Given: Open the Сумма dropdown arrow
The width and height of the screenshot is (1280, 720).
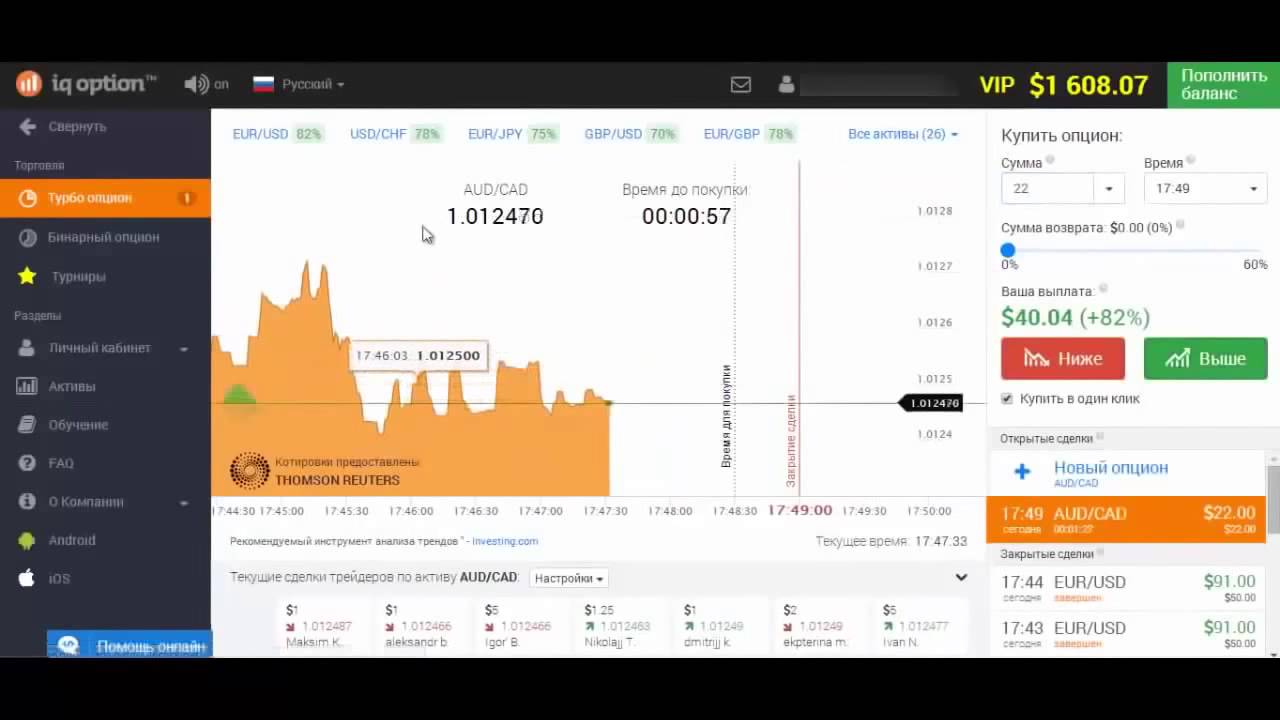Looking at the screenshot, I should [1108, 189].
